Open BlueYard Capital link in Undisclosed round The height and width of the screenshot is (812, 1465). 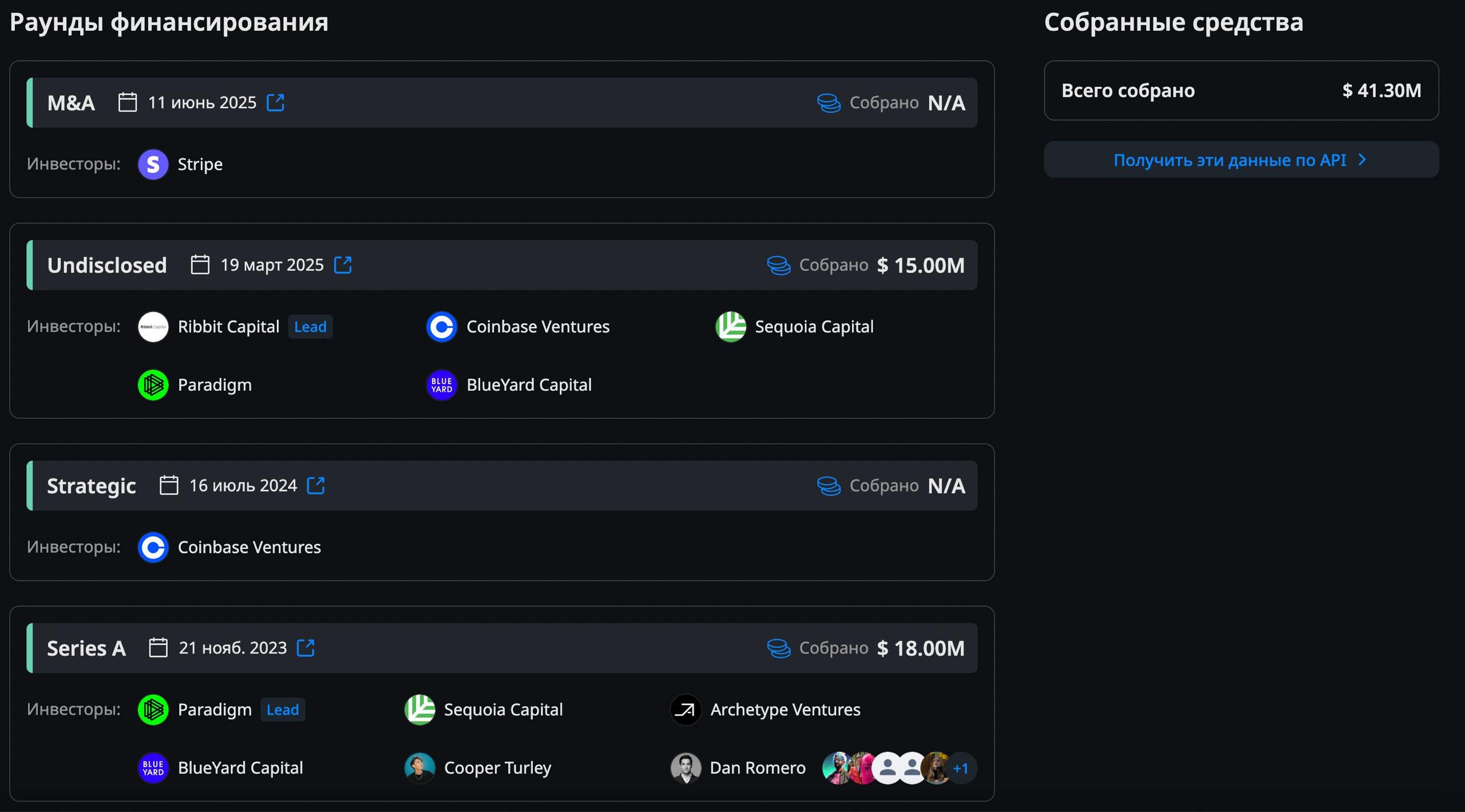click(529, 385)
